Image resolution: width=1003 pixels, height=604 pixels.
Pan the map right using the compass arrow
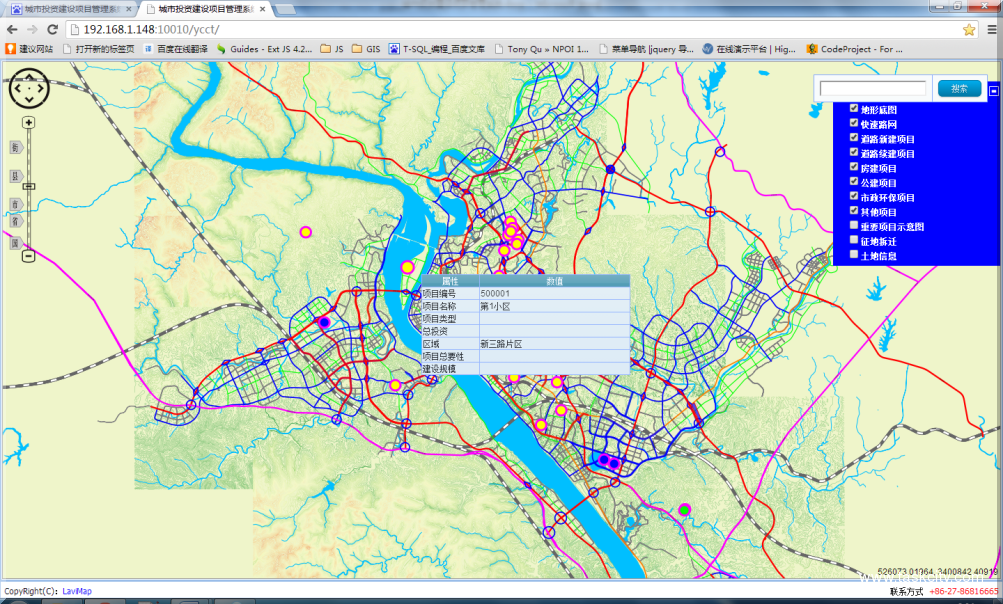click(41, 90)
